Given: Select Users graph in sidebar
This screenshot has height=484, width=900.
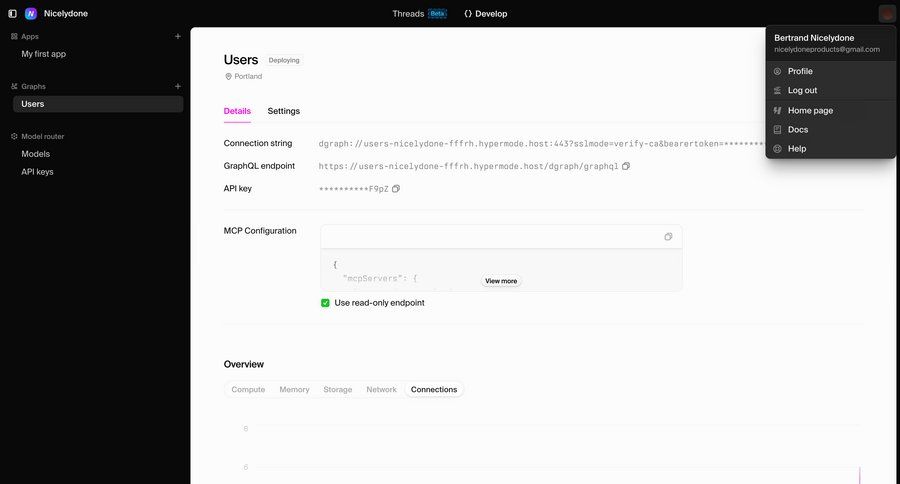Looking at the screenshot, I should (x=98, y=104).
